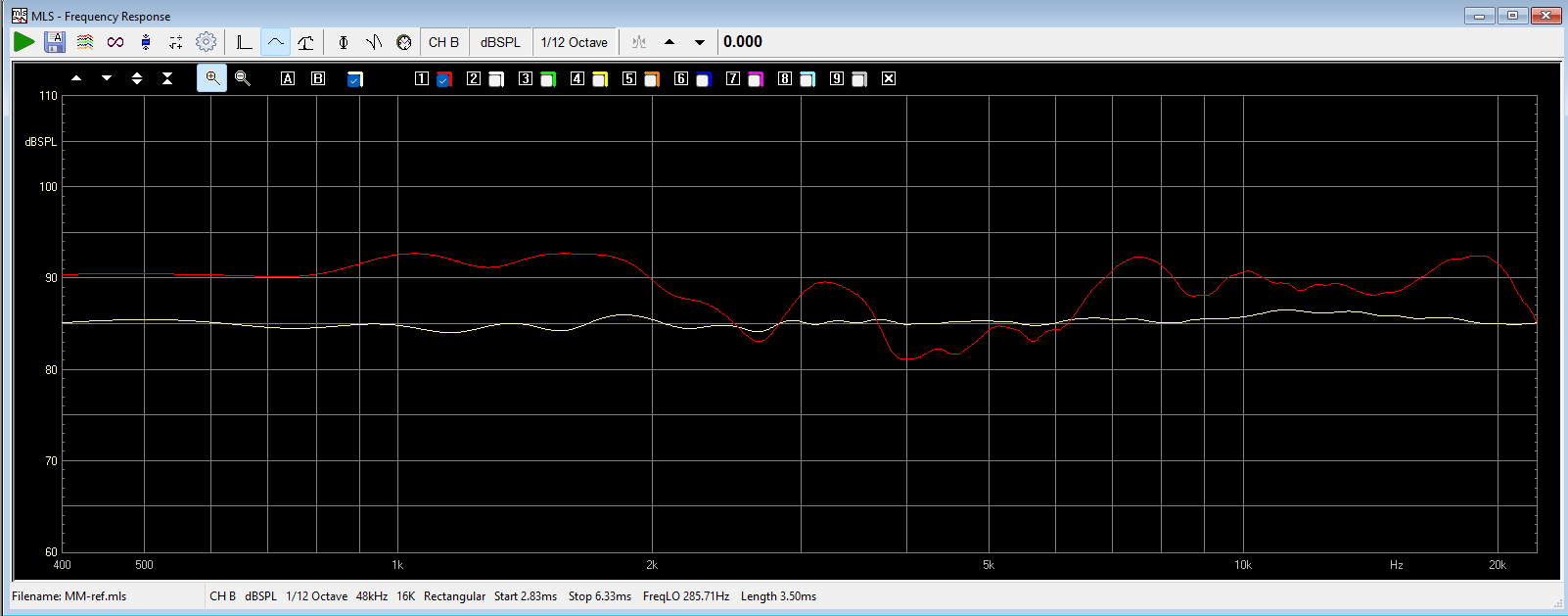Click 16K size value in status bar
Viewport: 1568px width, 616px height.
point(406,596)
